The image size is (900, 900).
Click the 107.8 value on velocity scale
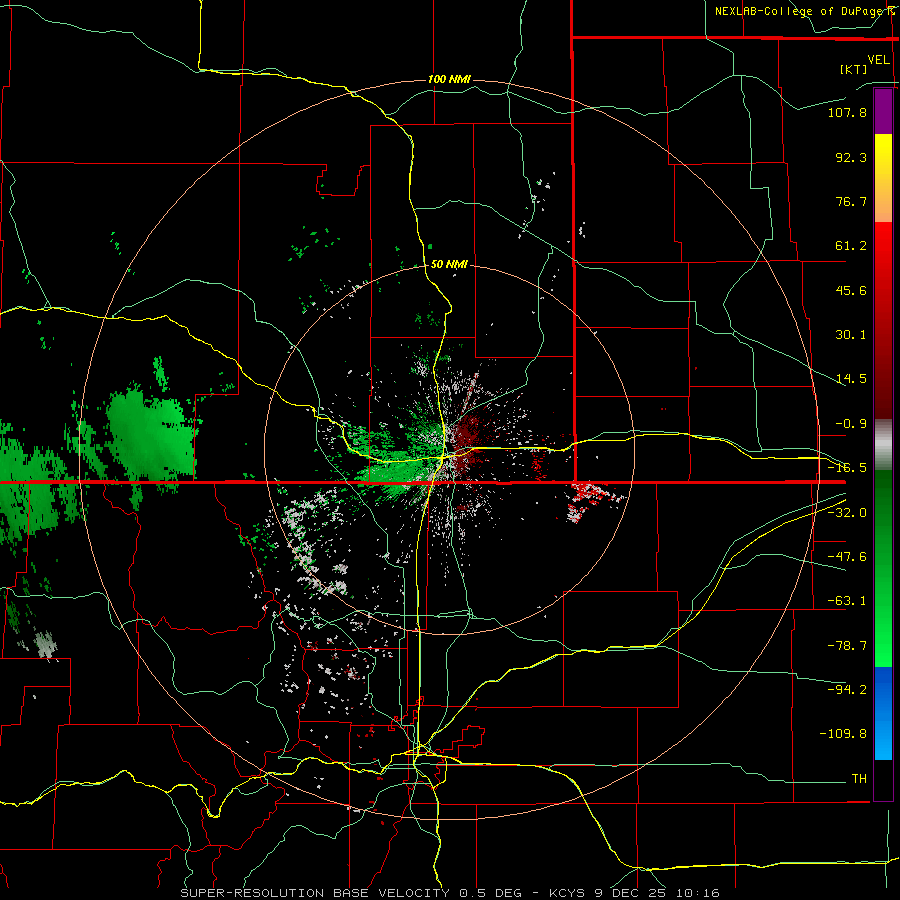pyautogui.click(x=847, y=112)
